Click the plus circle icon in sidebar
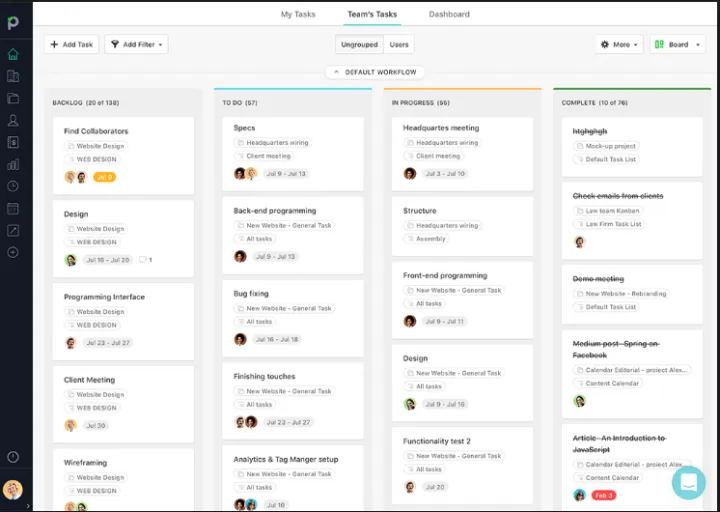 (13, 252)
